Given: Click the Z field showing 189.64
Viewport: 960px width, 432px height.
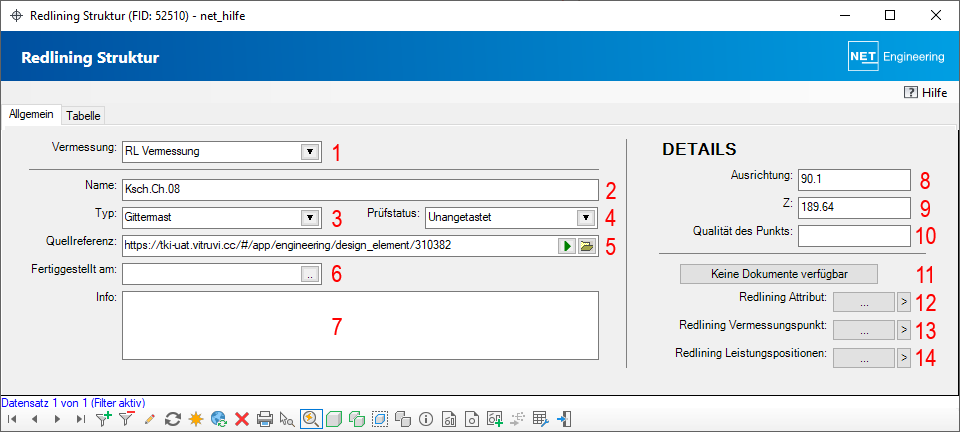Looking at the screenshot, I should click(855, 207).
